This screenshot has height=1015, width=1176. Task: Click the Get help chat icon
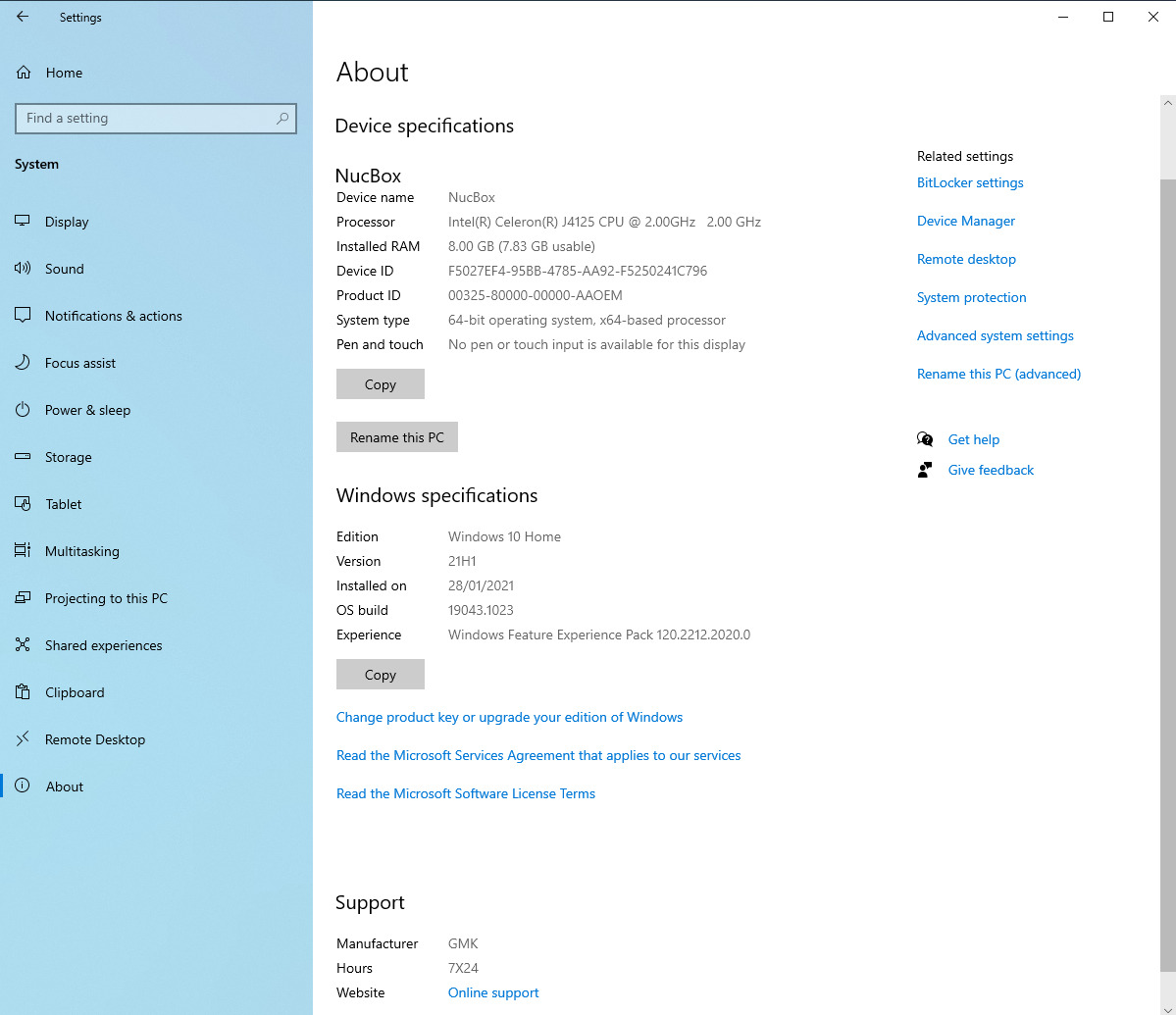pyautogui.click(x=925, y=439)
